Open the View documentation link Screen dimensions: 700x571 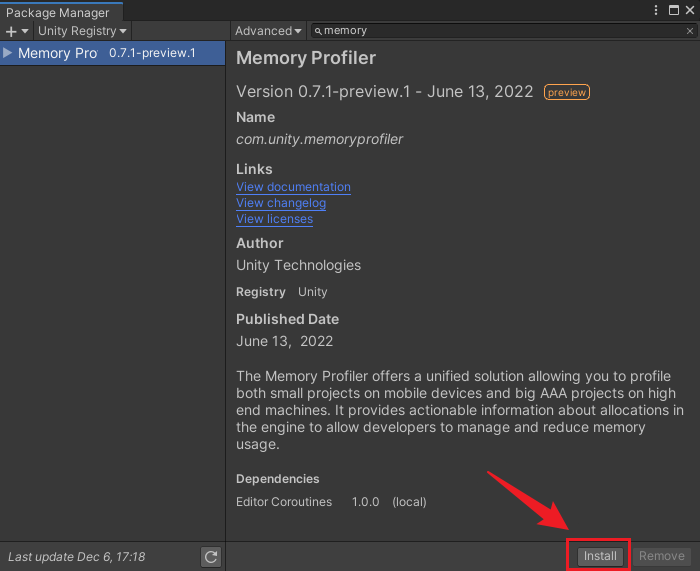coord(293,187)
